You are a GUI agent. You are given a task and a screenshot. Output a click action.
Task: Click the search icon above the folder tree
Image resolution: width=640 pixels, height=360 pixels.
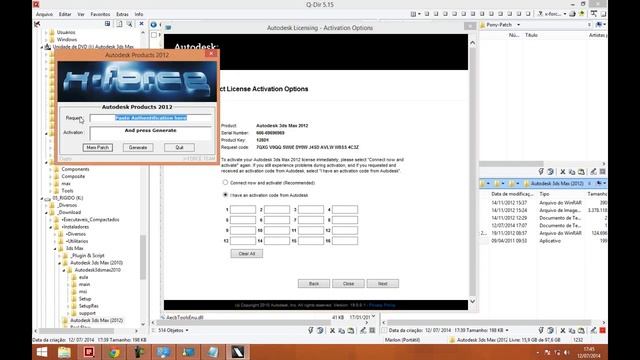pyautogui.click(x=129, y=24)
